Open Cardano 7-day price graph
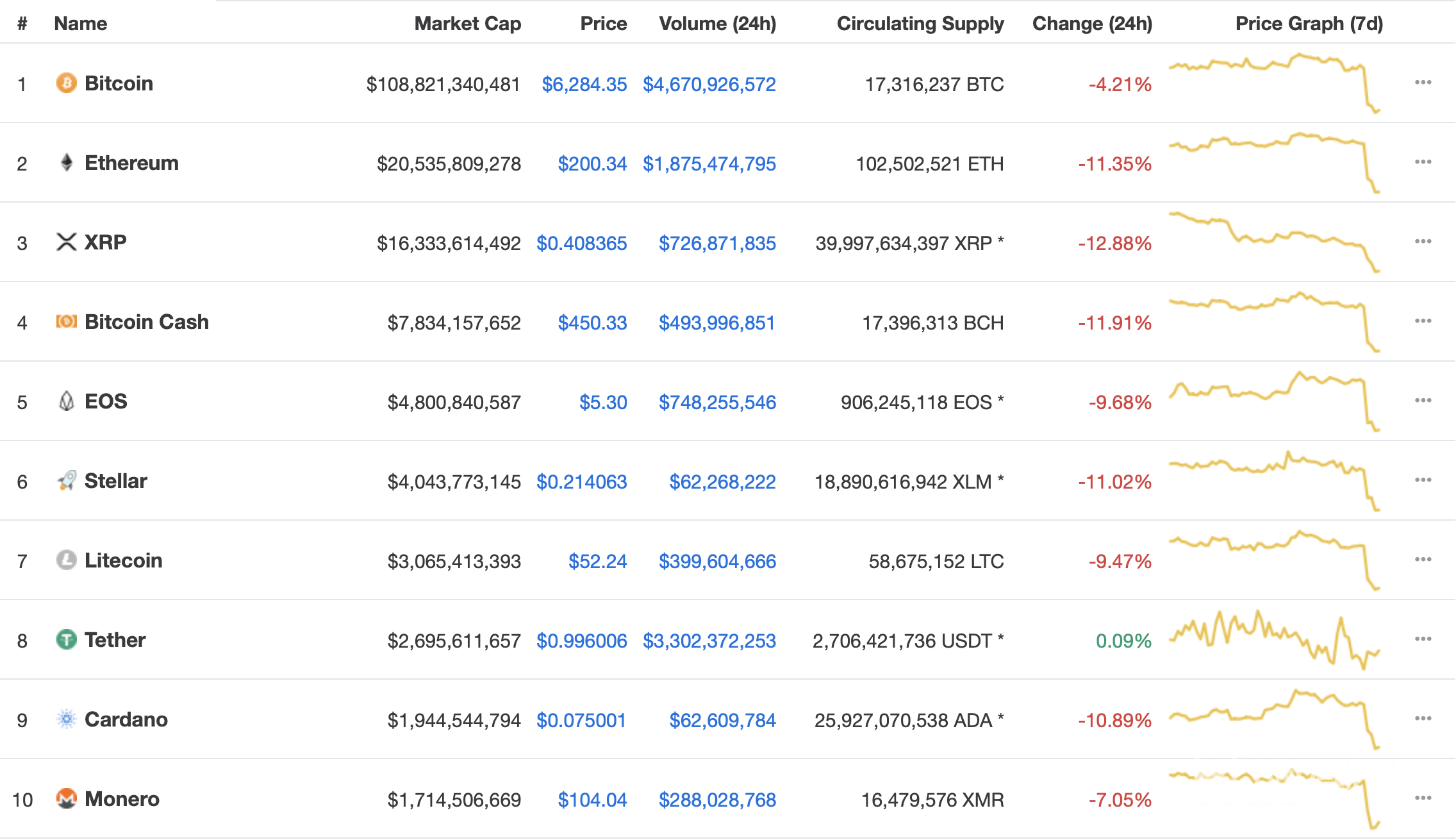The width and height of the screenshot is (1456, 840). tap(1275, 719)
